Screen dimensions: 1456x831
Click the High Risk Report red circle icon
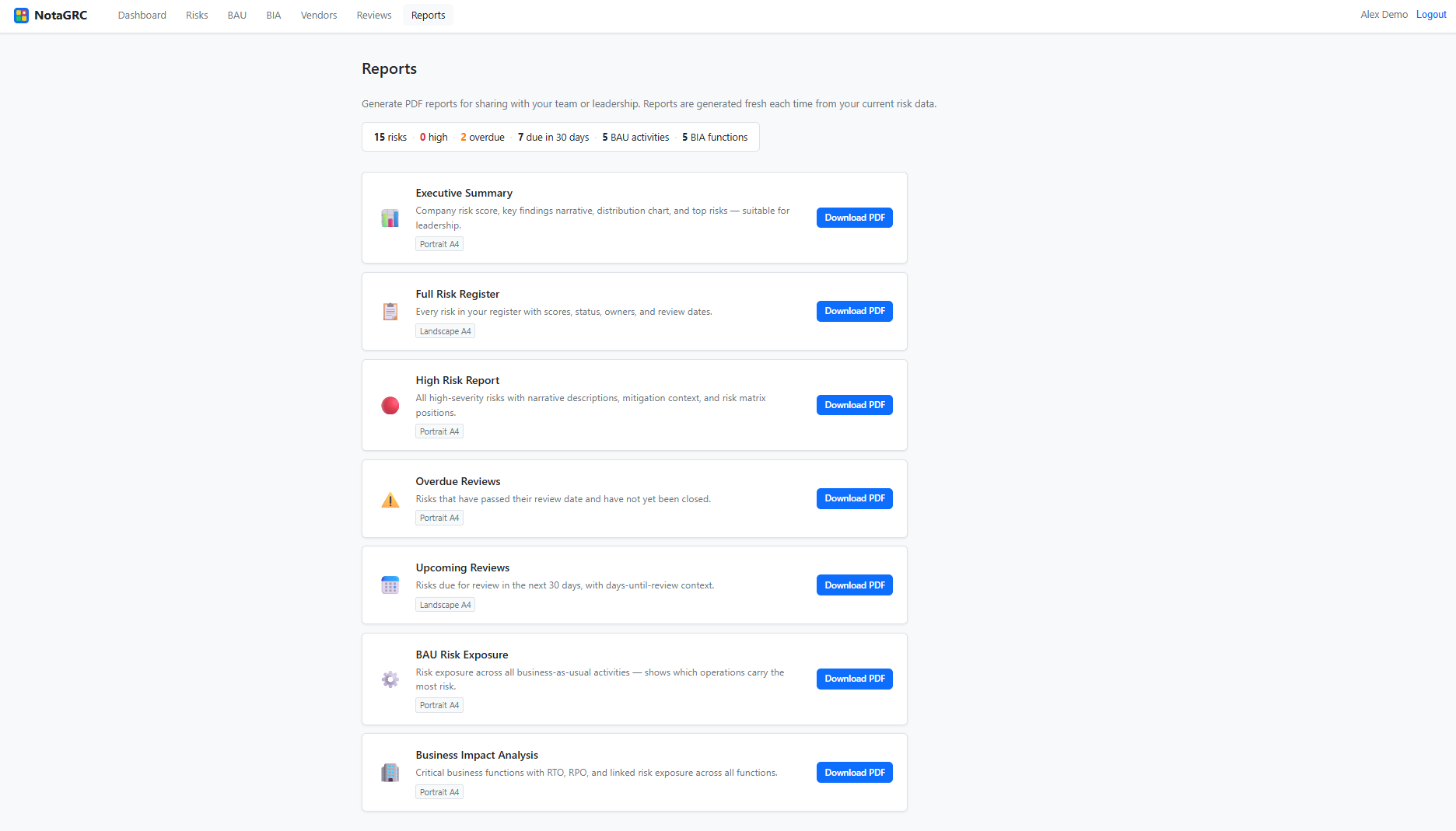(x=390, y=405)
